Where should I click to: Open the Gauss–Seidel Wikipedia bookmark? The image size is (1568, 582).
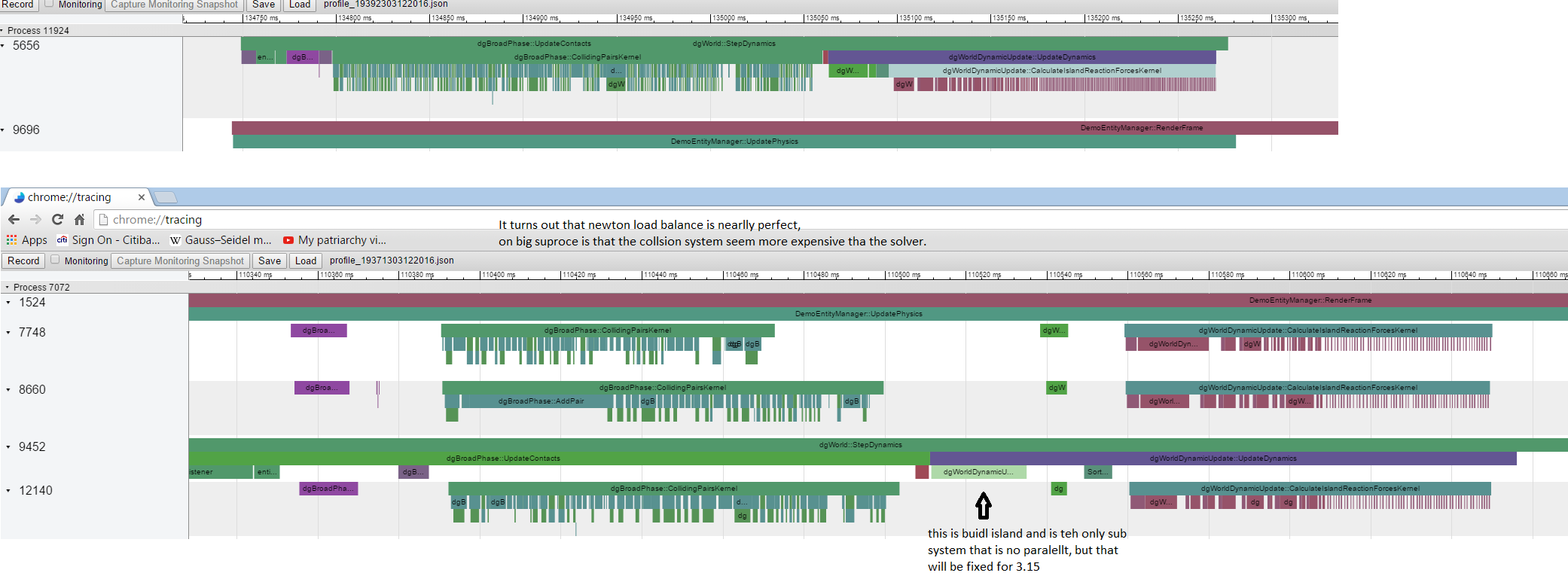tap(221, 240)
